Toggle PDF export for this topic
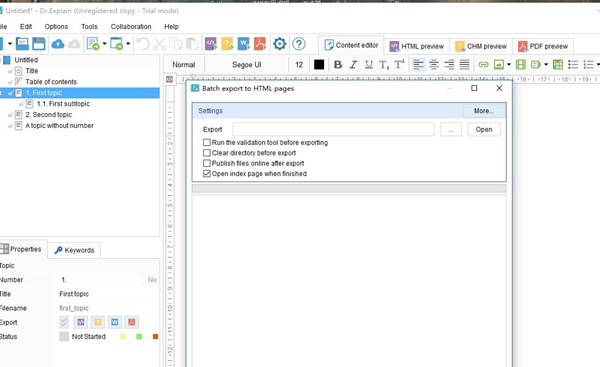This screenshot has width=600, height=367. [131, 322]
